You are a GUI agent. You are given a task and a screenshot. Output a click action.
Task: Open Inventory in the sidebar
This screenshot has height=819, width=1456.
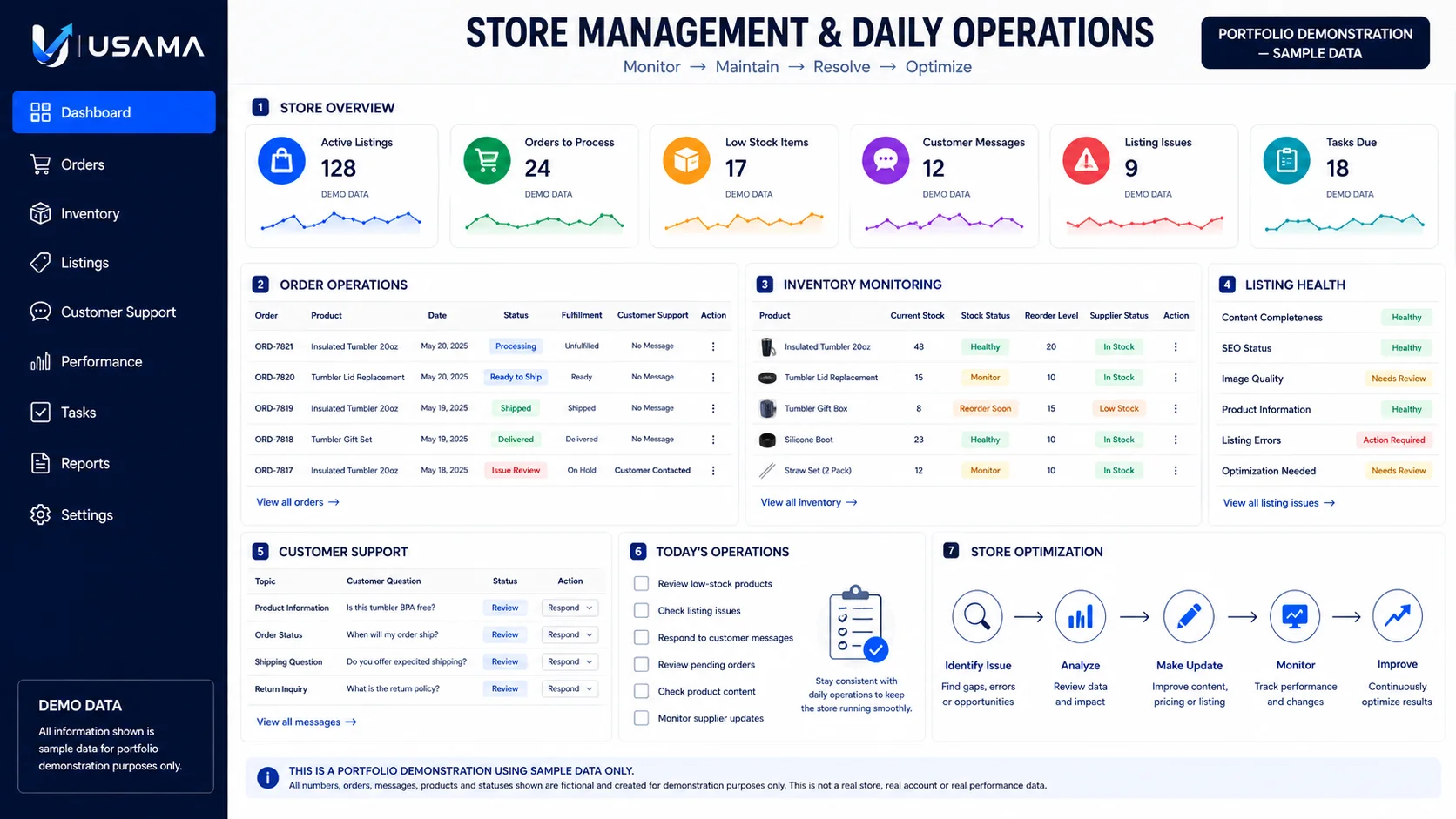pos(75,213)
